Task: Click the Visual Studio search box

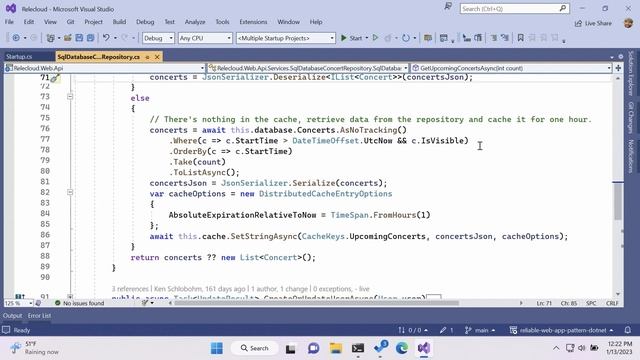Action: pyautogui.click(x=514, y=9)
